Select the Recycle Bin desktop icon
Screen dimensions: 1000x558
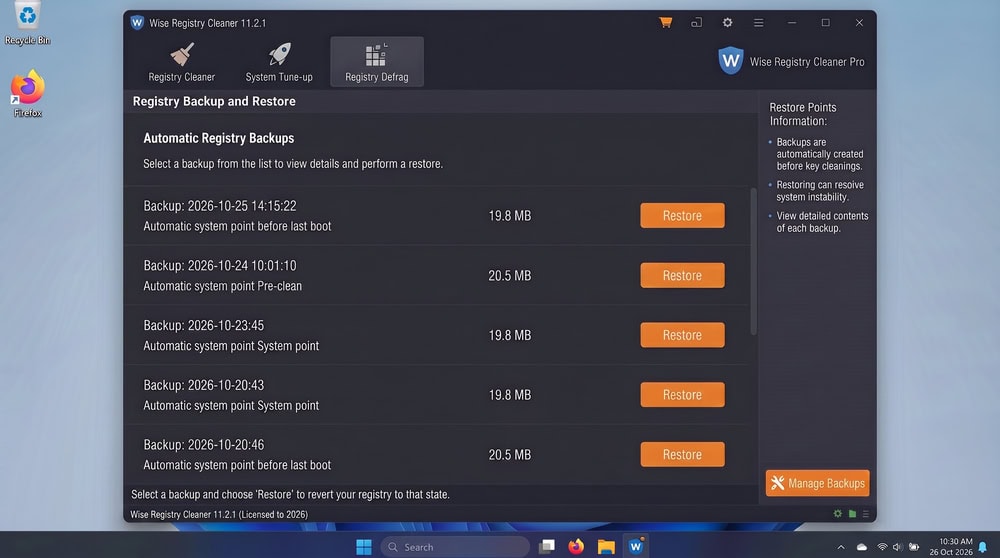tap(27, 24)
